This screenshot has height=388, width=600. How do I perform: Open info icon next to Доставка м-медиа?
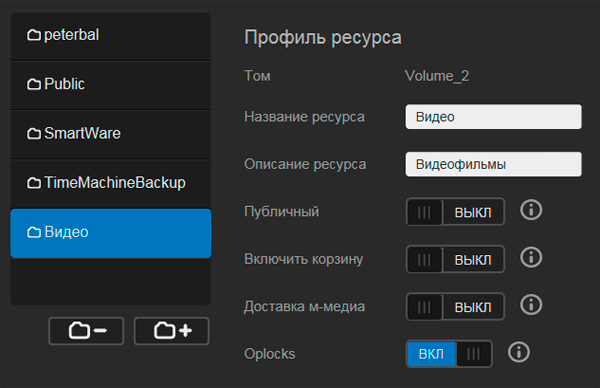531,305
